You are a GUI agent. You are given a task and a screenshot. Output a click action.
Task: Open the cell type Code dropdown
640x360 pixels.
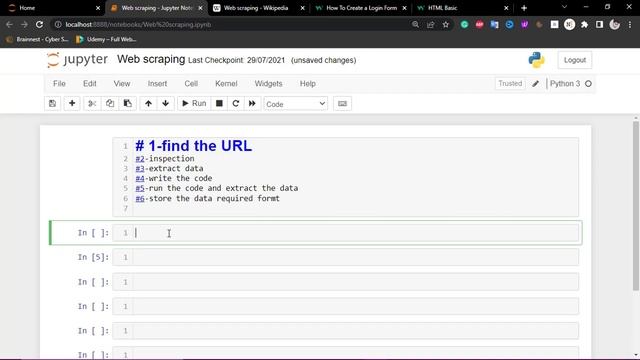click(296, 104)
